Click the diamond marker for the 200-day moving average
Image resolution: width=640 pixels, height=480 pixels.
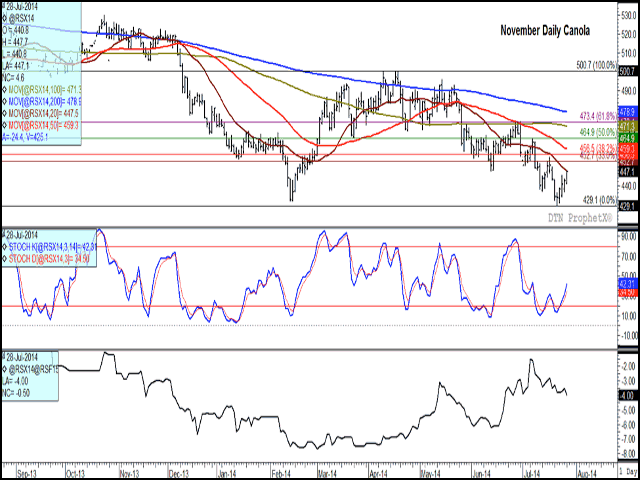(x=4, y=100)
